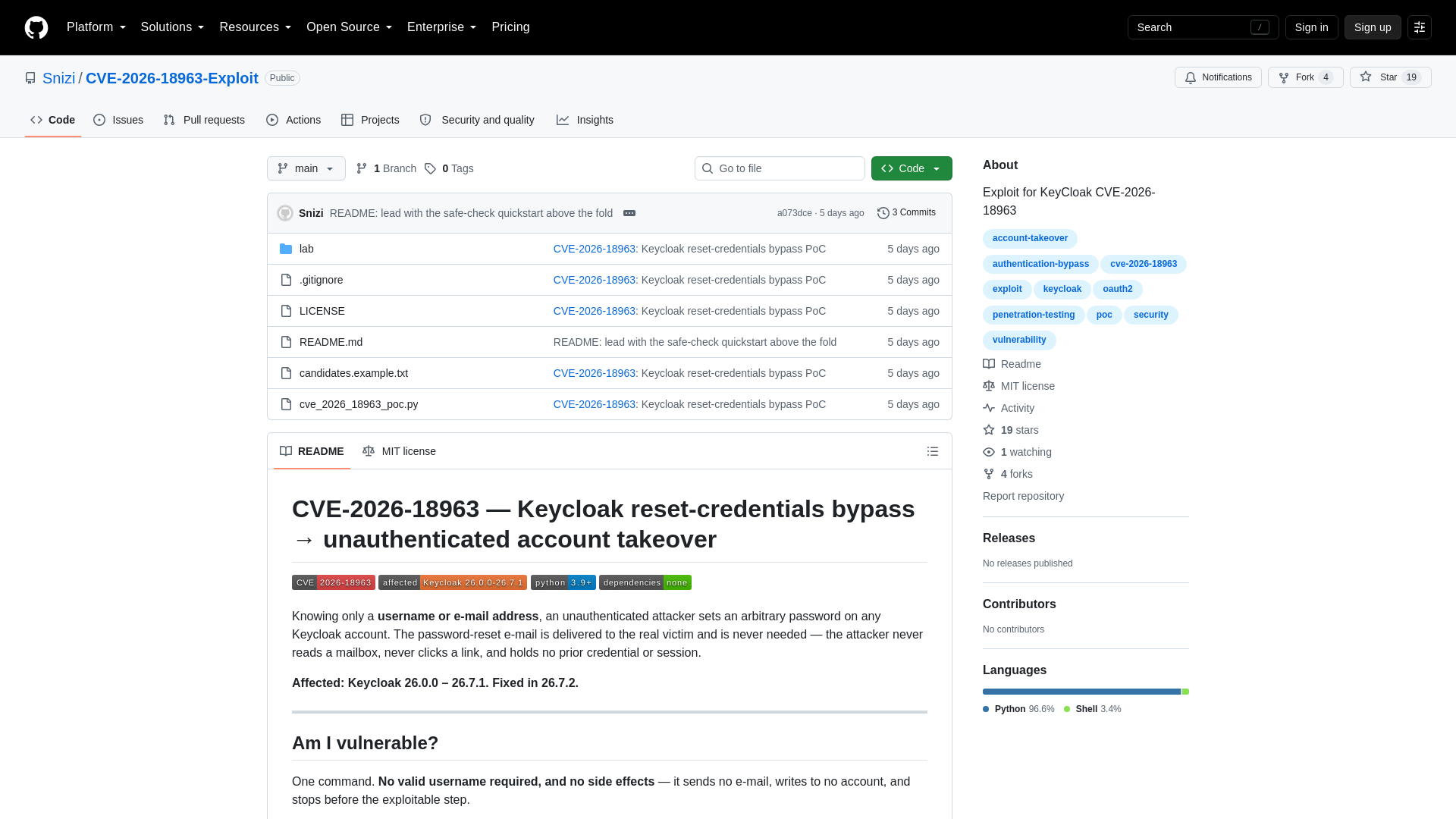Open Activity in the About sidebar
The width and height of the screenshot is (1456, 819).
tap(1009, 408)
